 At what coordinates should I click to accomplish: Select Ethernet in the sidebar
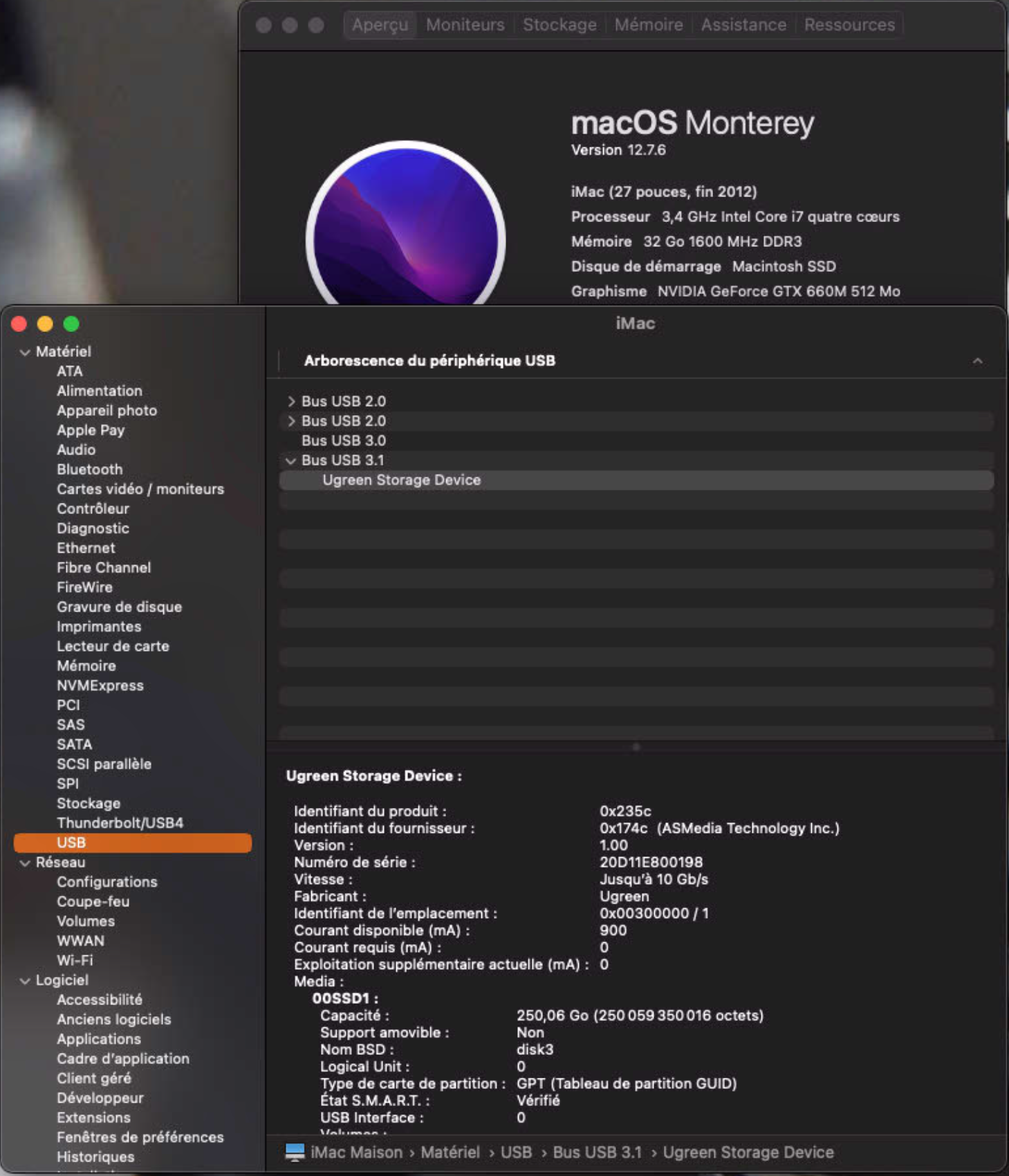coord(86,548)
